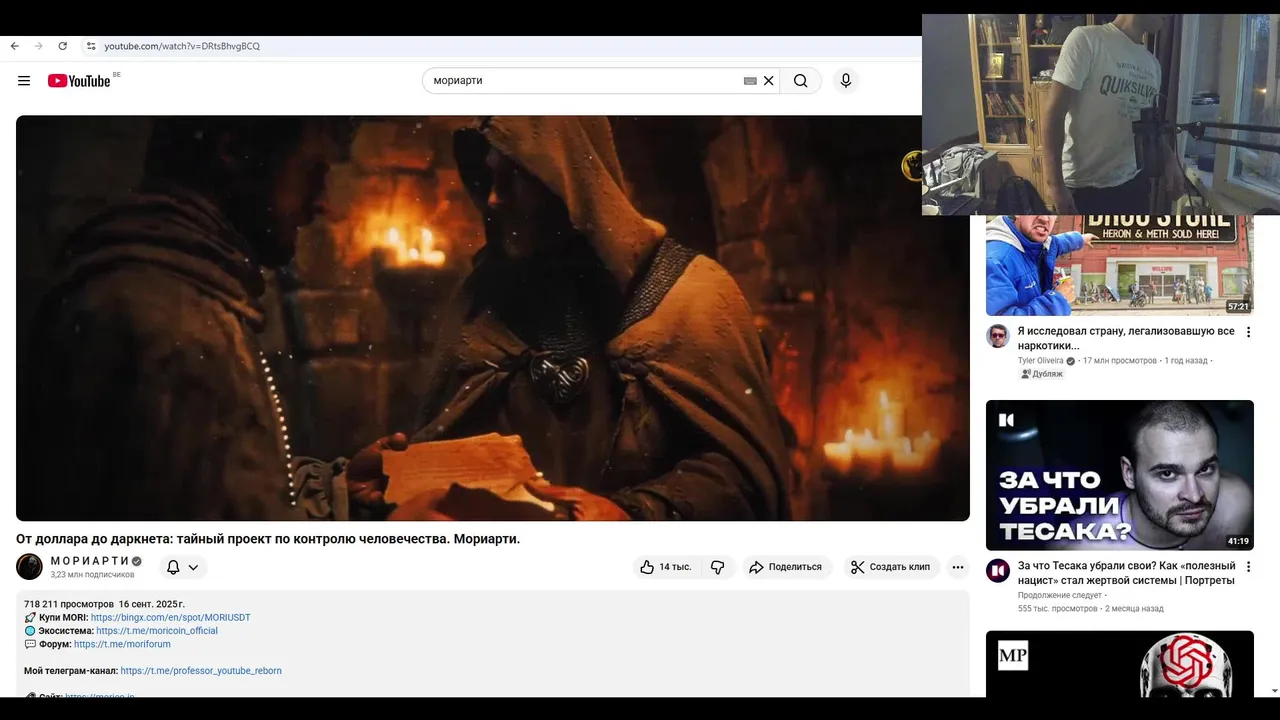Open t.me/moriforum link
Screen dimensions: 1280x720
pos(122,644)
